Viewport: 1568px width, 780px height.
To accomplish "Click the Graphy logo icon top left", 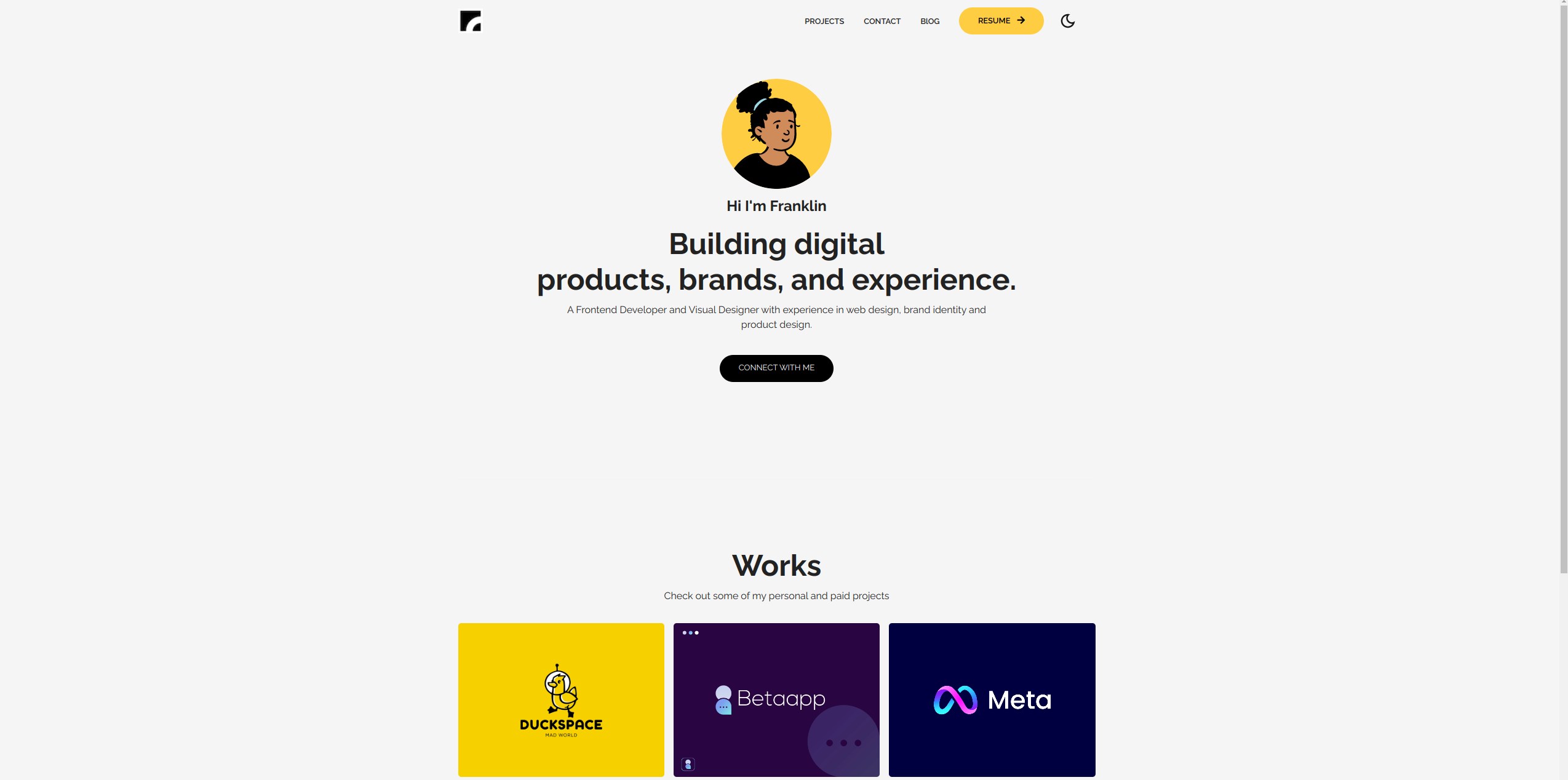I will 470,20.
